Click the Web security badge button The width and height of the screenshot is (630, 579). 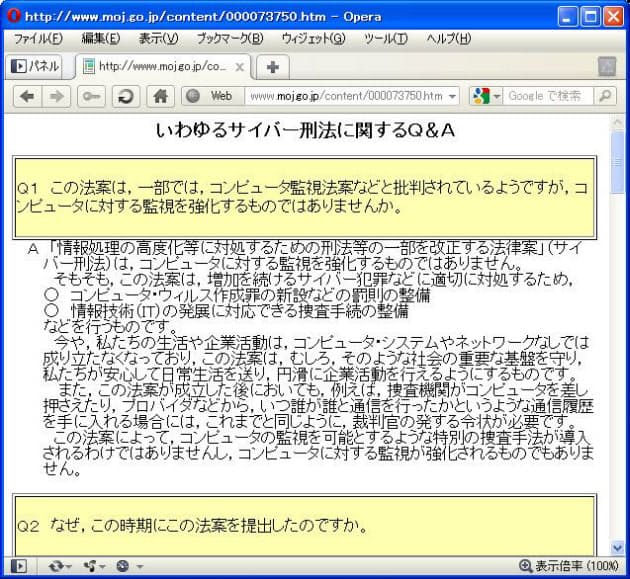coord(210,96)
